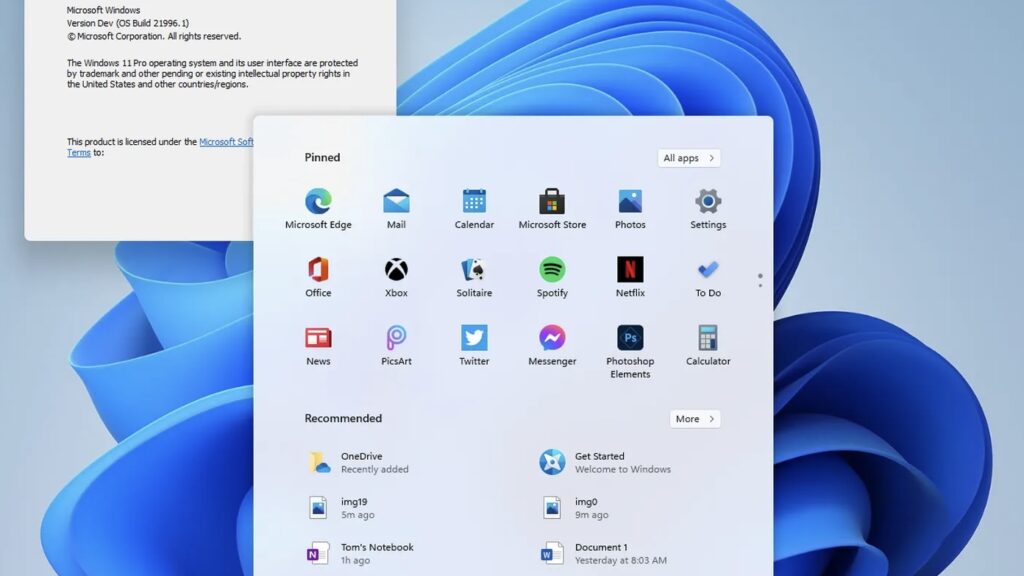Viewport: 1024px width, 576px height.
Task: Open Microsoft Edge from the pinned apps
Action: [318, 203]
